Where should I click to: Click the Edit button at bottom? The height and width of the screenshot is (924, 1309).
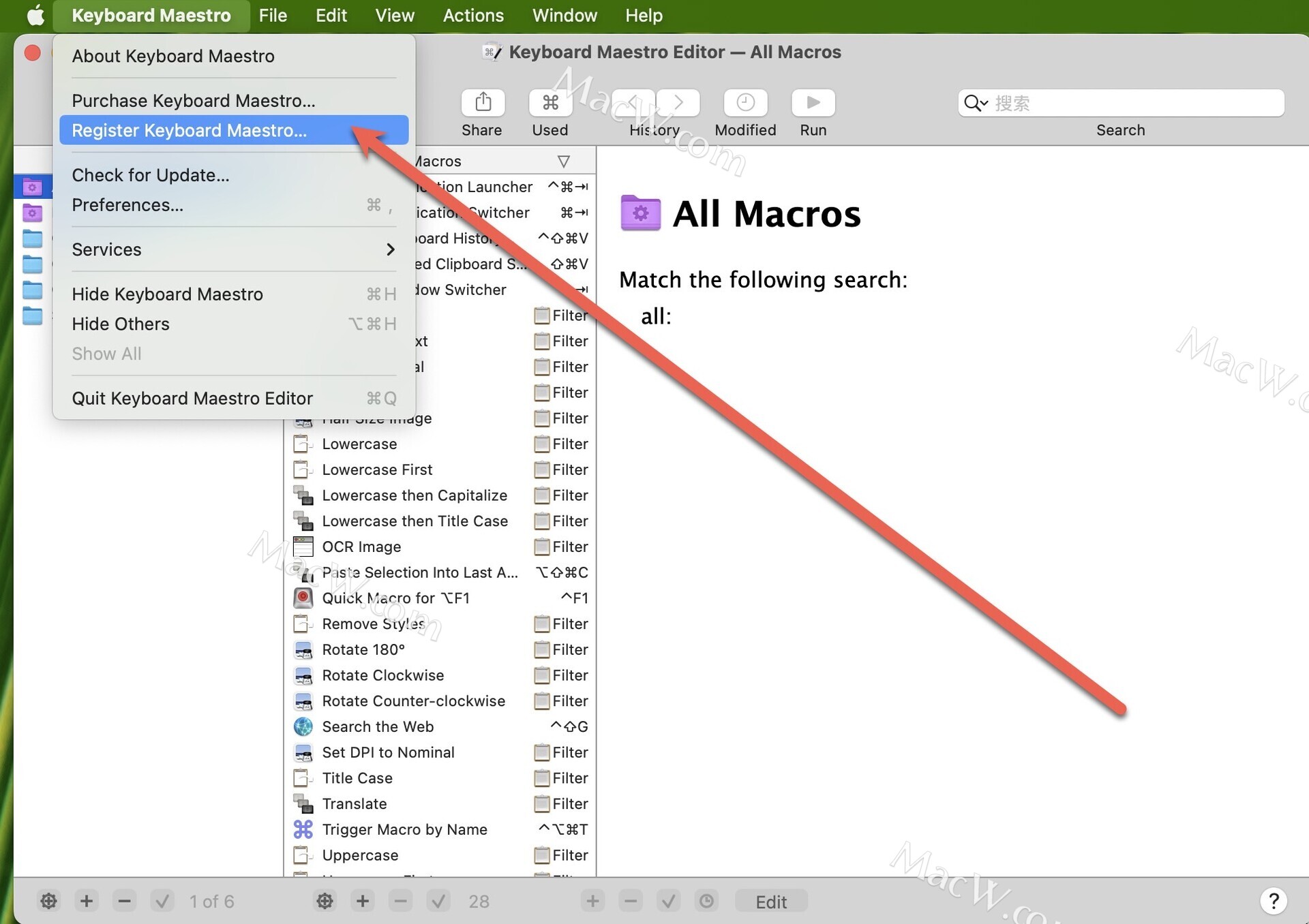click(x=771, y=902)
